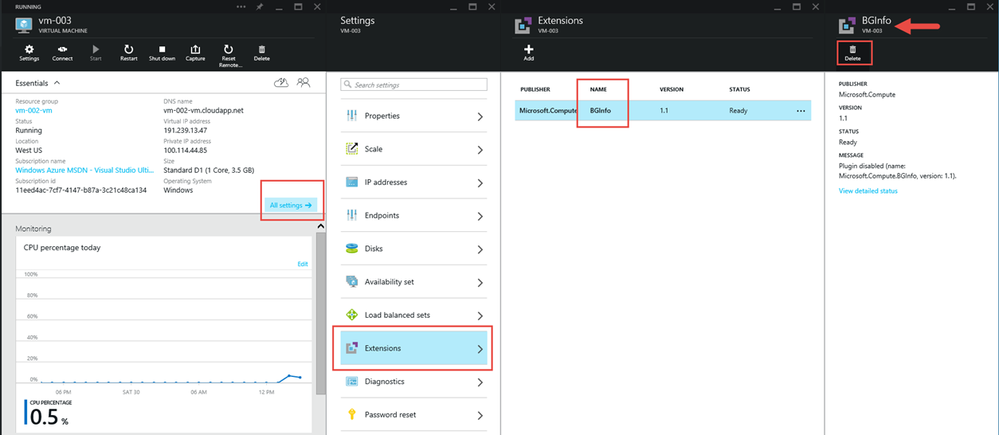
Task: Click the Ready status cell in Extensions
Action: [738, 111]
